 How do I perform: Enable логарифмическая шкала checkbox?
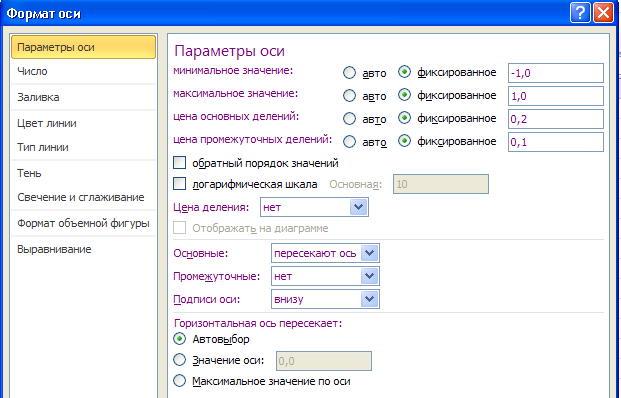click(x=180, y=184)
